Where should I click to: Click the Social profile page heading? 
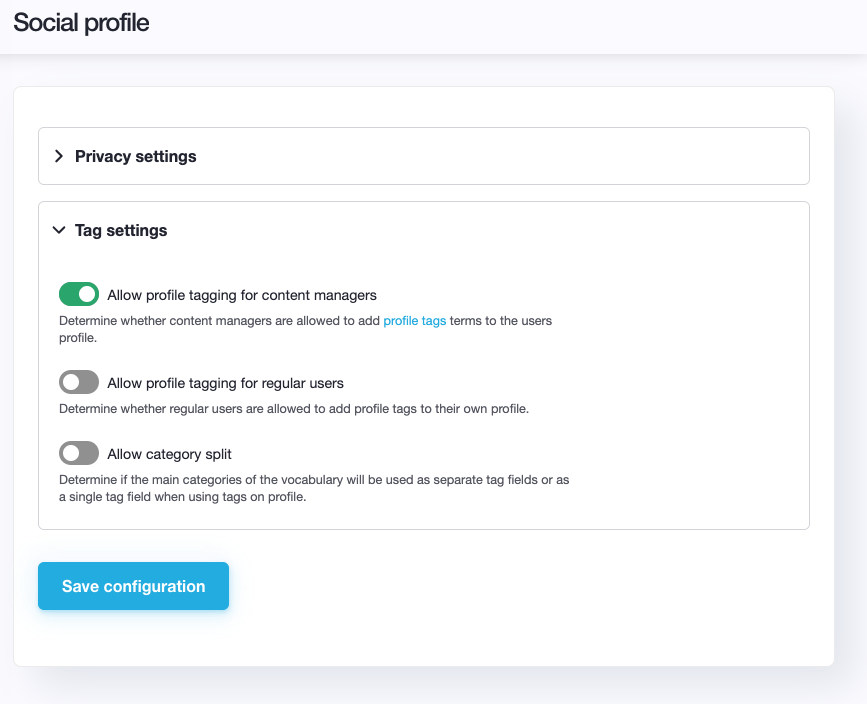tap(81, 23)
